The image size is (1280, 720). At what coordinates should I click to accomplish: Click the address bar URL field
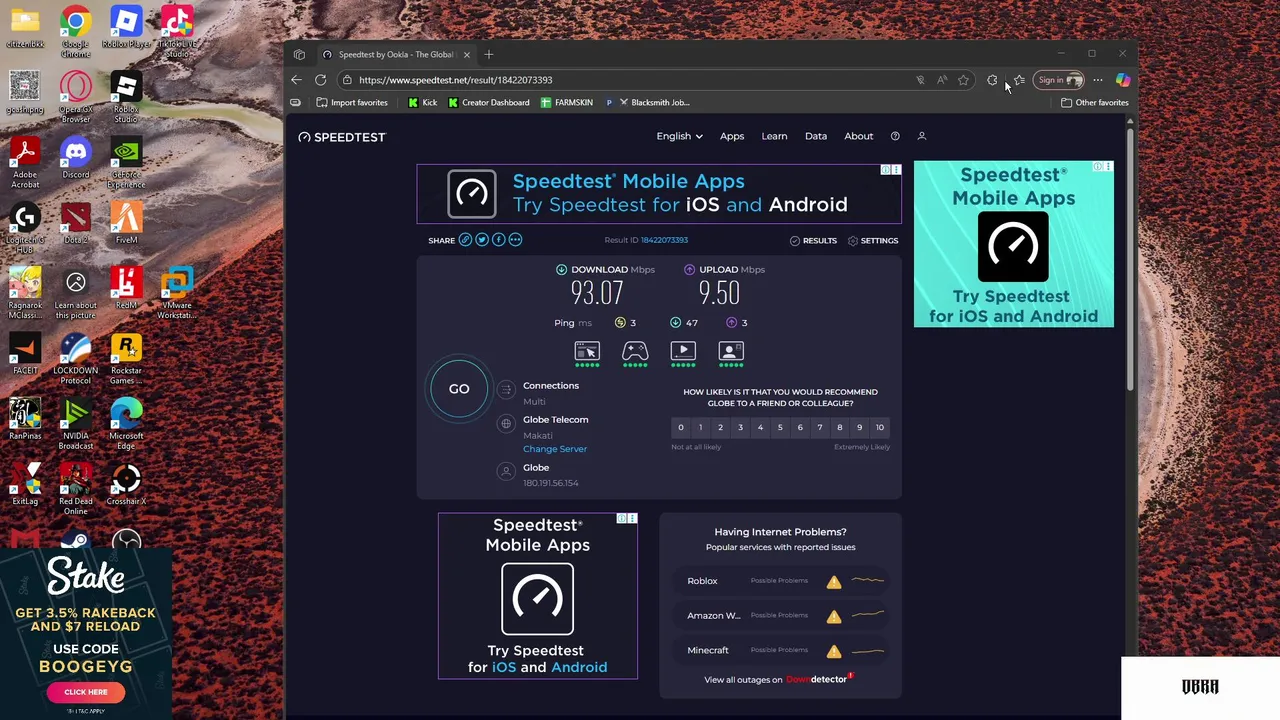coord(640,80)
